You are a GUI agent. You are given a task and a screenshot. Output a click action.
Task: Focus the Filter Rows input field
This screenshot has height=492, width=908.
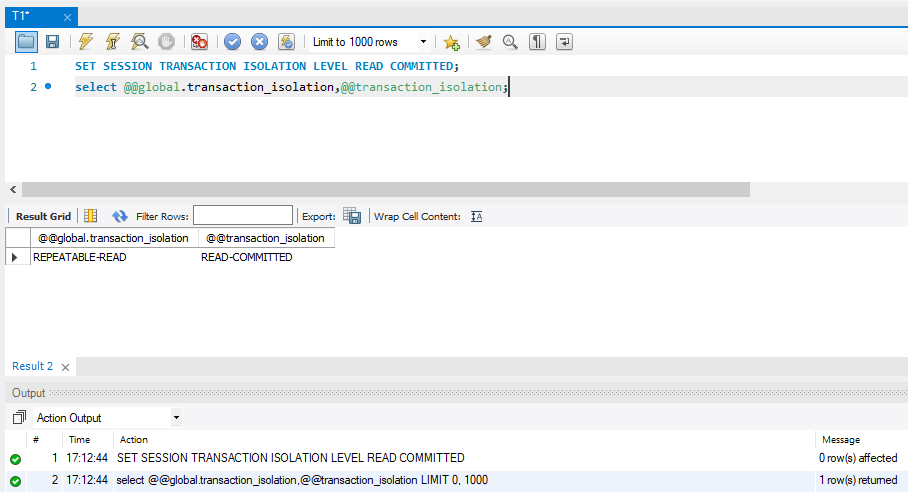(243, 215)
